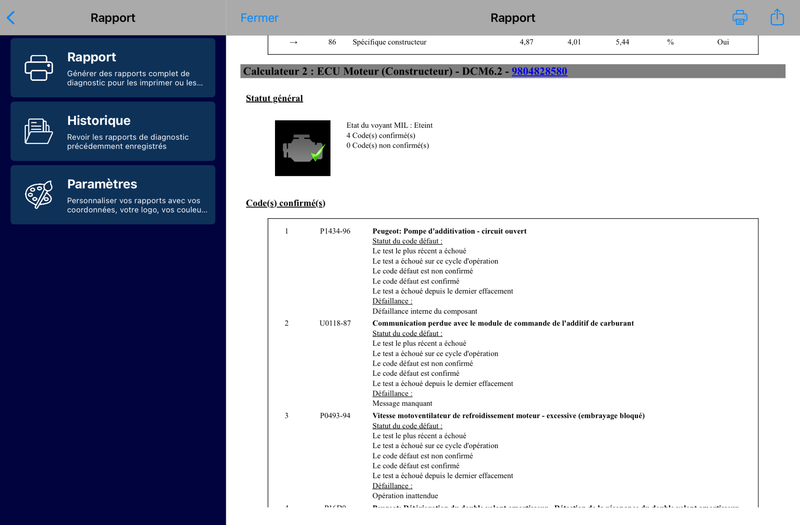
Task: Open the 9804828580 part number link
Action: [539, 71]
